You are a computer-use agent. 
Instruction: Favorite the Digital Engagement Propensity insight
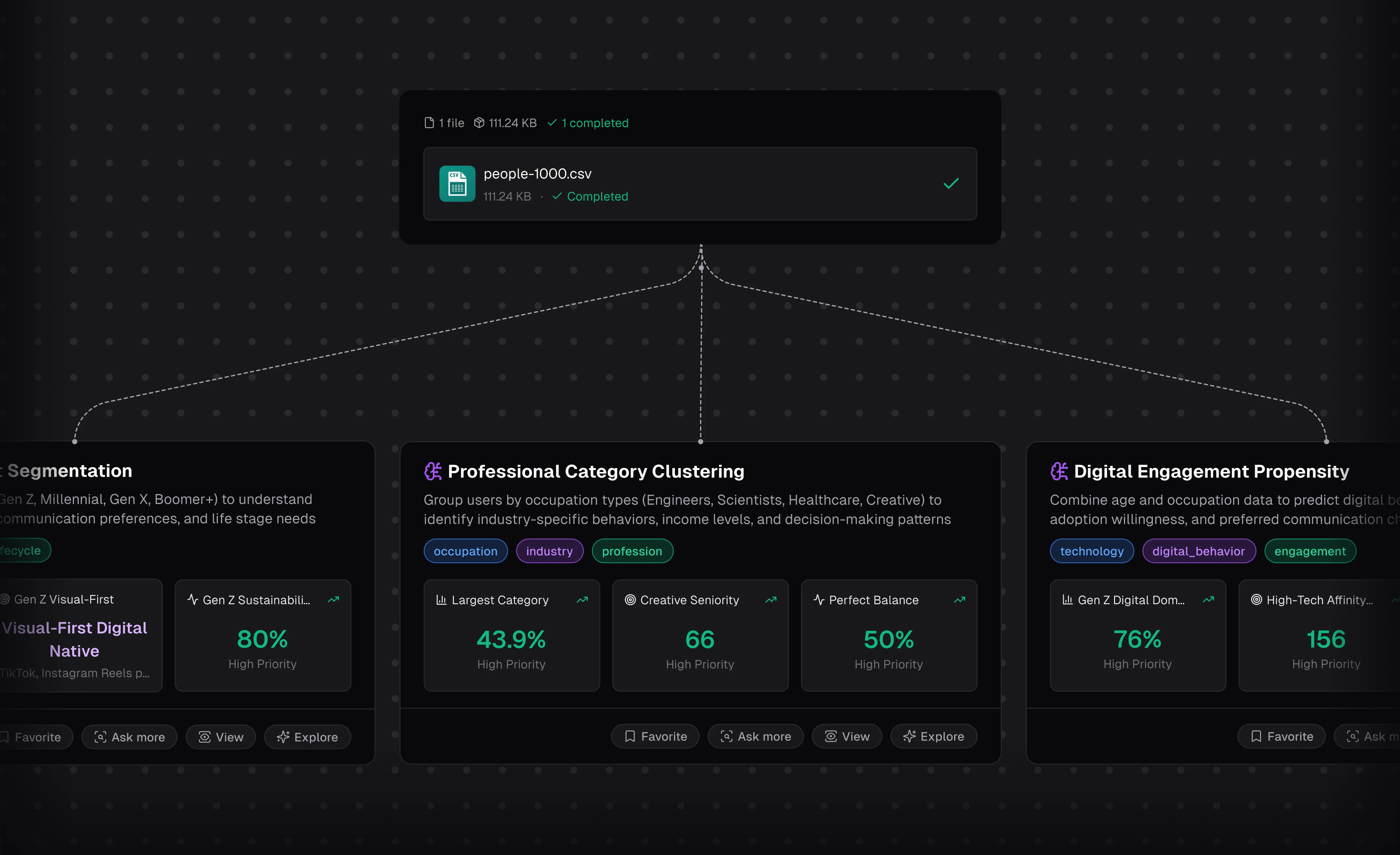1281,736
